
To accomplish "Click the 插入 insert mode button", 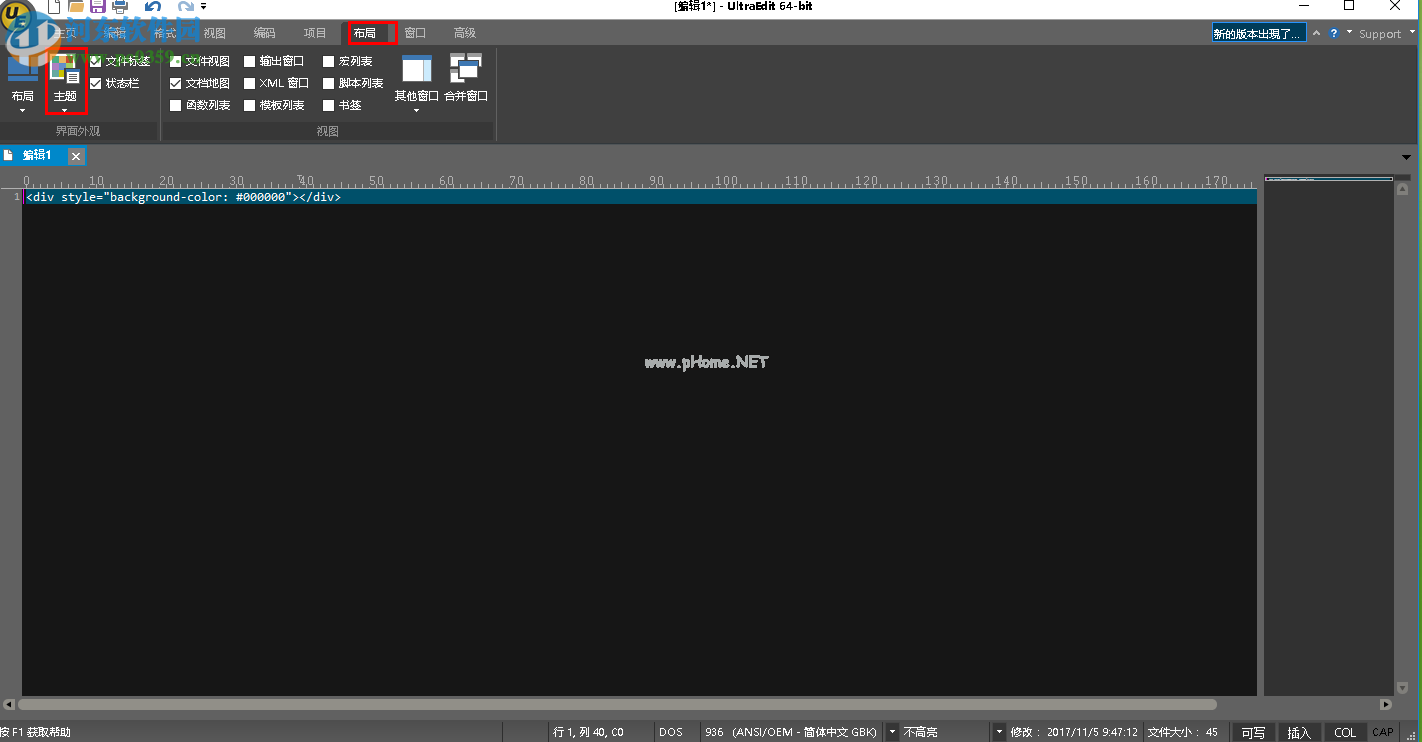I will [1298, 732].
